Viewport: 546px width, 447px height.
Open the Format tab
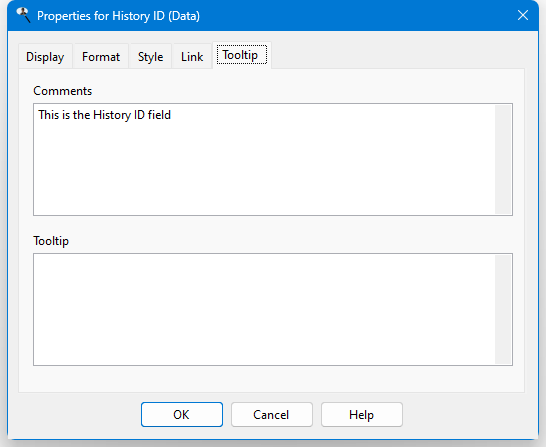coord(101,56)
